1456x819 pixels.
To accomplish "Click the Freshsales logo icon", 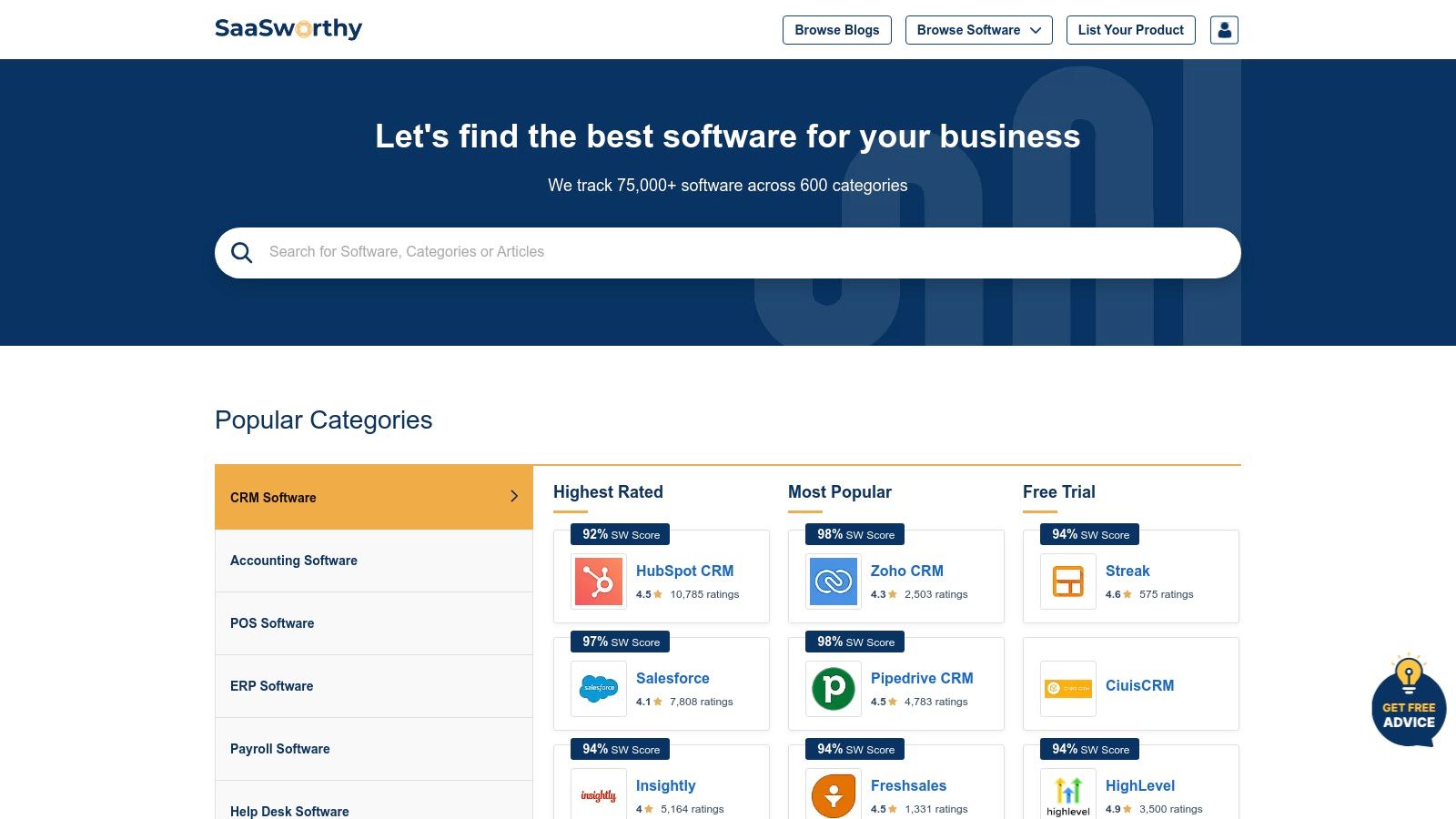I will (833, 795).
